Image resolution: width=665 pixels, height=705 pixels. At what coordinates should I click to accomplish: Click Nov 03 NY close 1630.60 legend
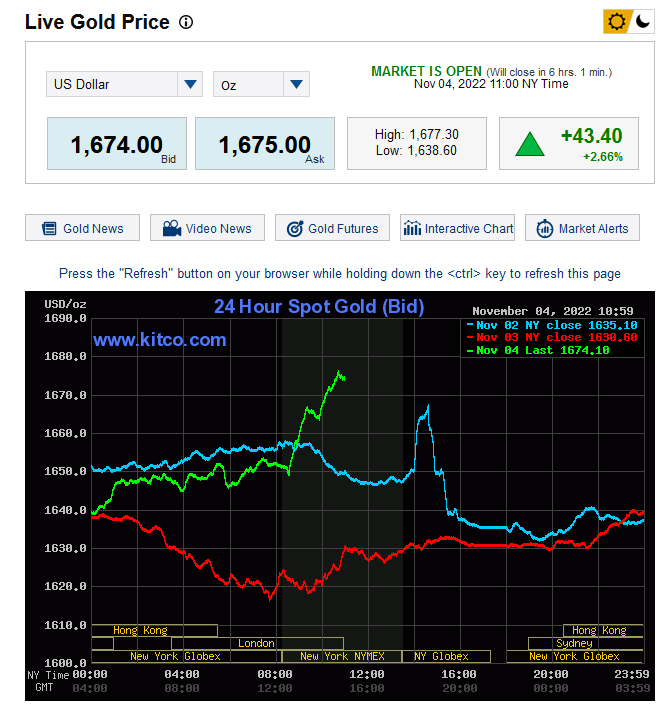point(552,337)
